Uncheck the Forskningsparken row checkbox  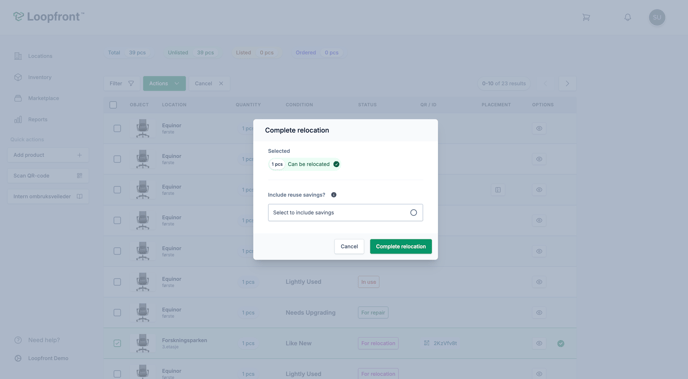pos(117,343)
